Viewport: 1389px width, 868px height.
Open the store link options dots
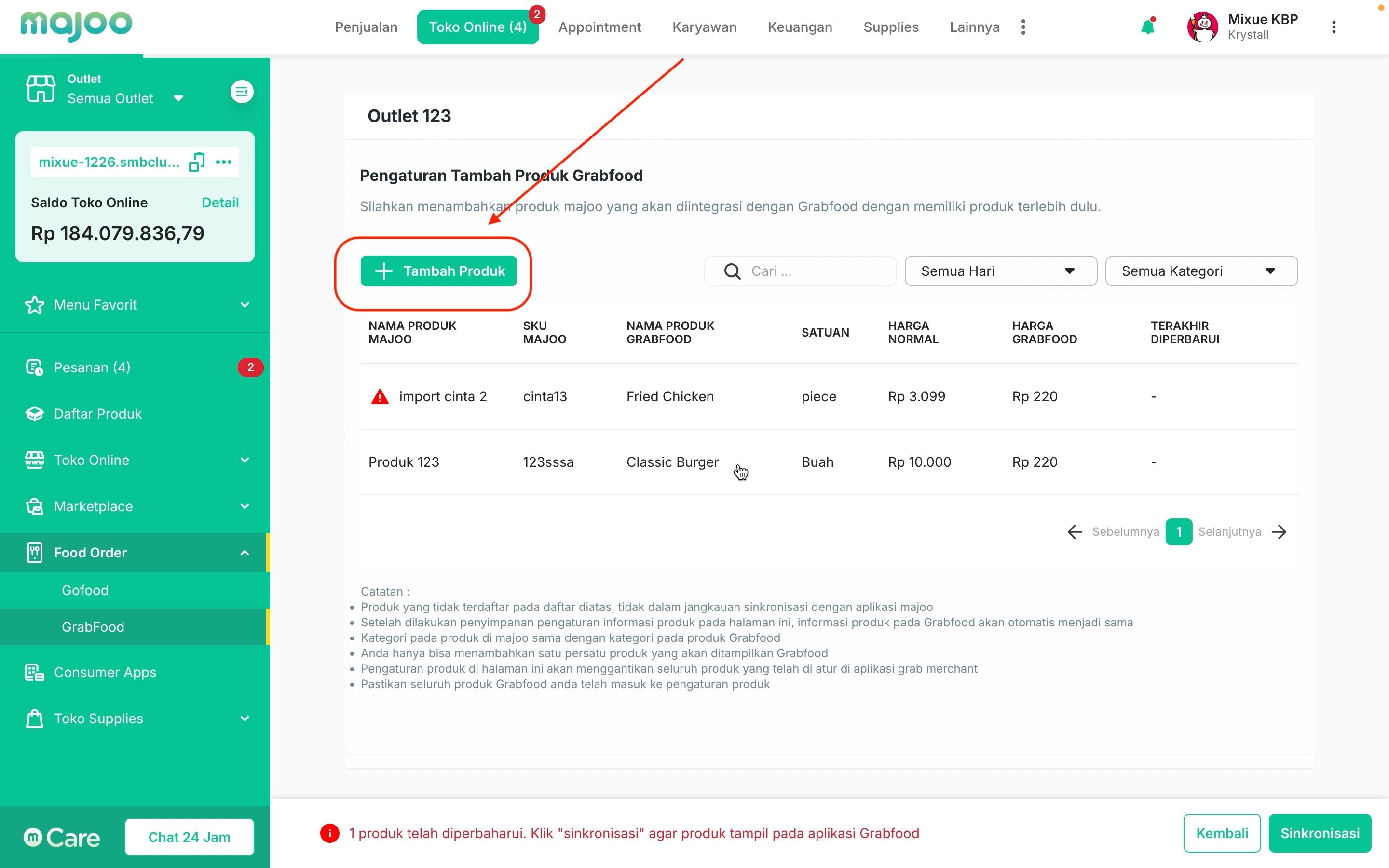223,162
